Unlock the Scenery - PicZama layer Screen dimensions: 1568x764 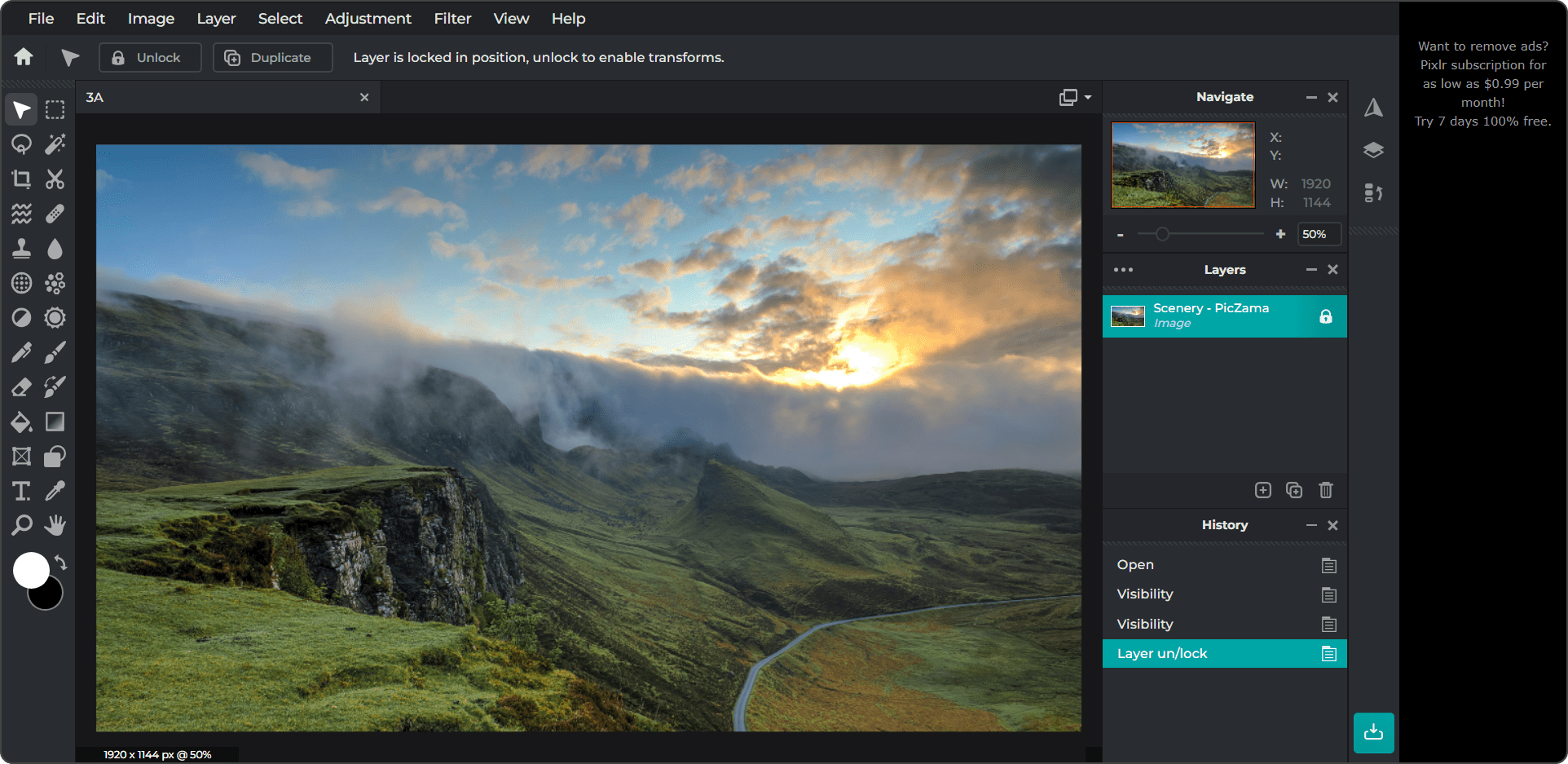pyautogui.click(x=1326, y=316)
